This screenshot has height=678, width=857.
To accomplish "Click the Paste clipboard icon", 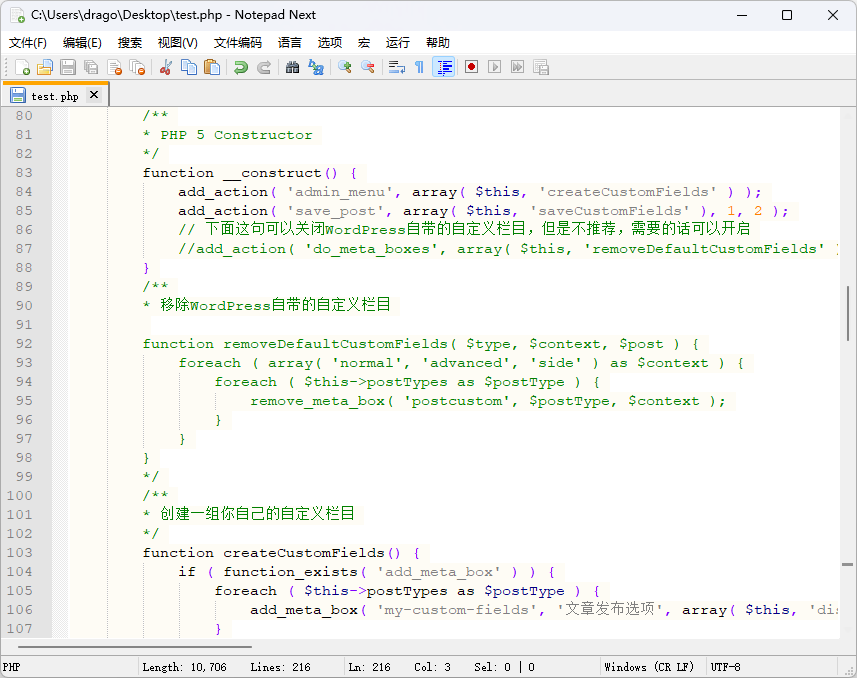I will [212, 67].
